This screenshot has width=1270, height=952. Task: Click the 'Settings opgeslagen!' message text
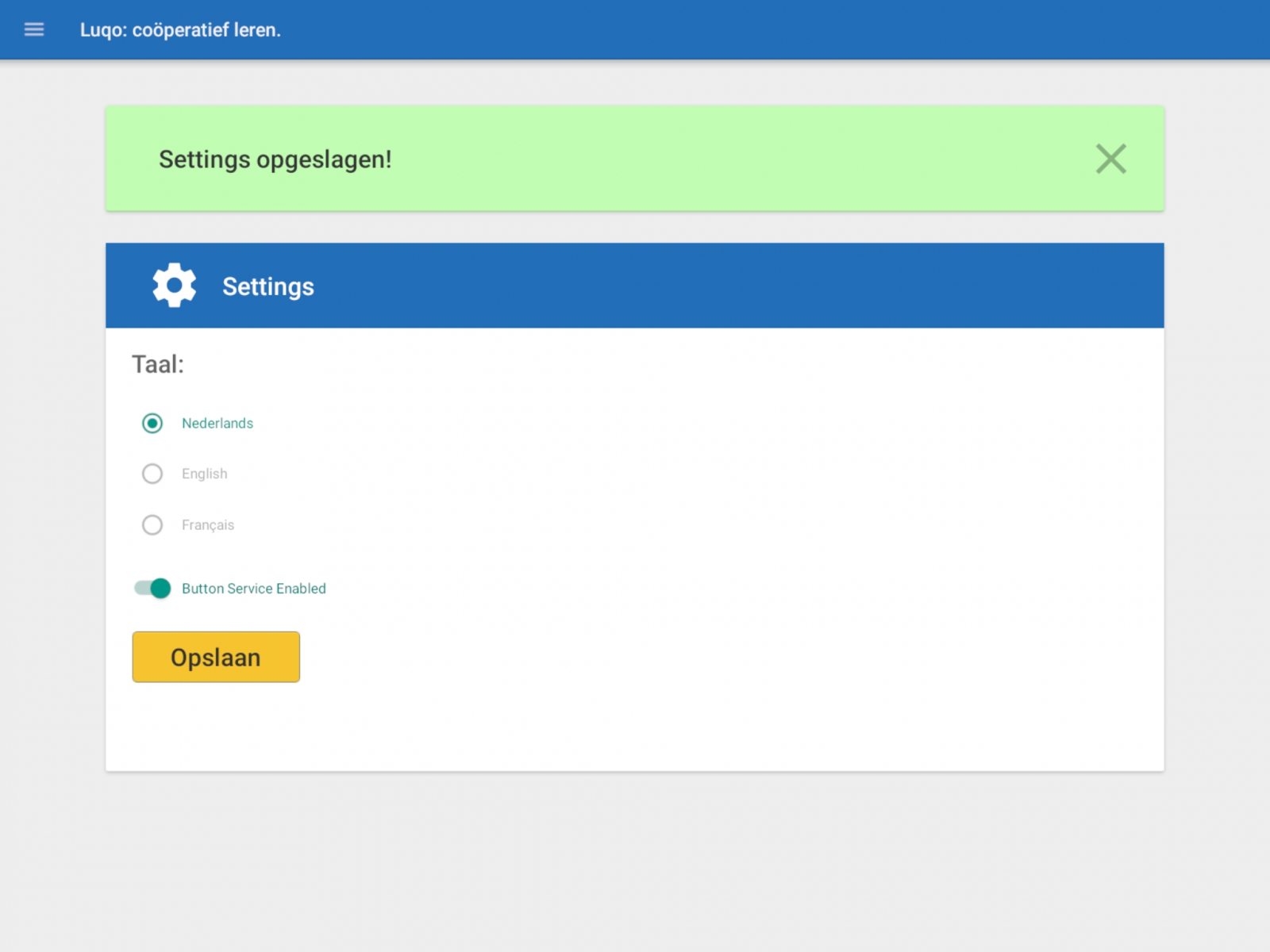pyautogui.click(x=275, y=159)
